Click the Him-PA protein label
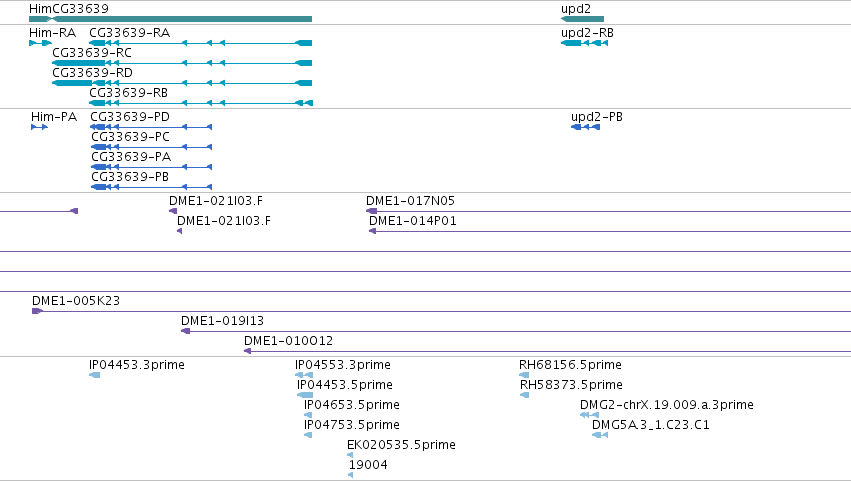Screen dimensions: 851x481 [54, 117]
